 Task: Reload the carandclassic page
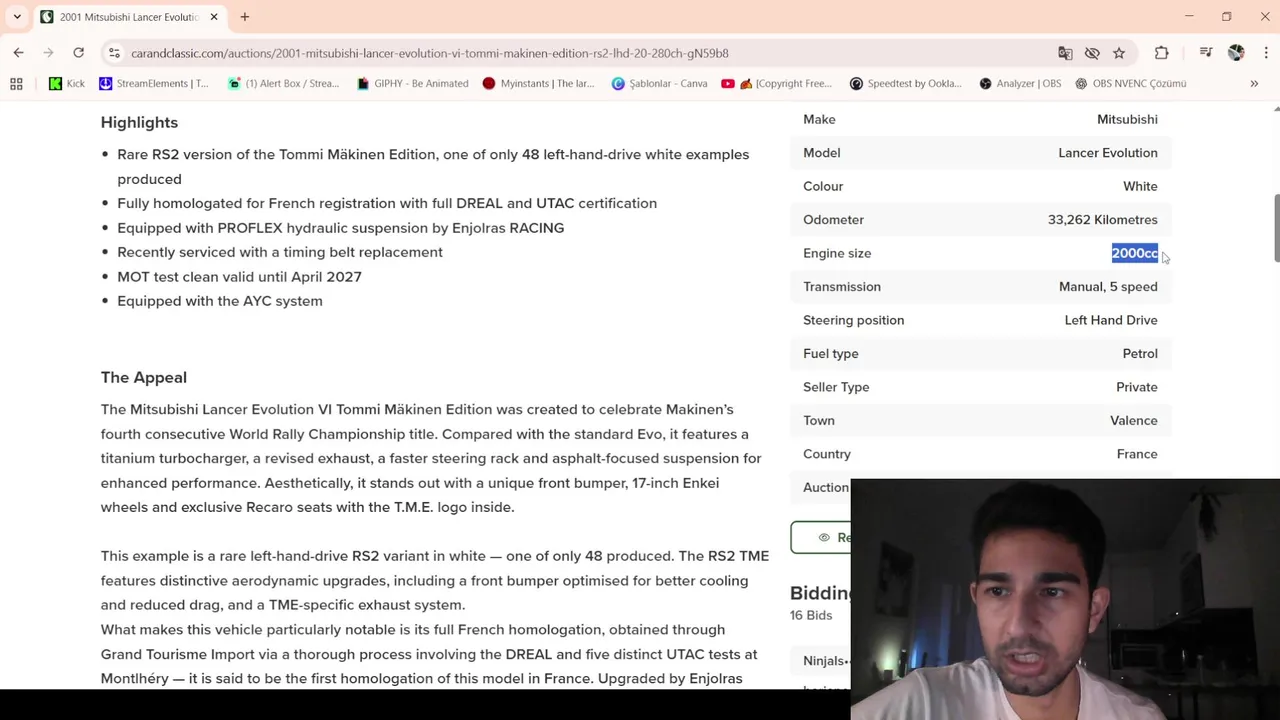[78, 53]
